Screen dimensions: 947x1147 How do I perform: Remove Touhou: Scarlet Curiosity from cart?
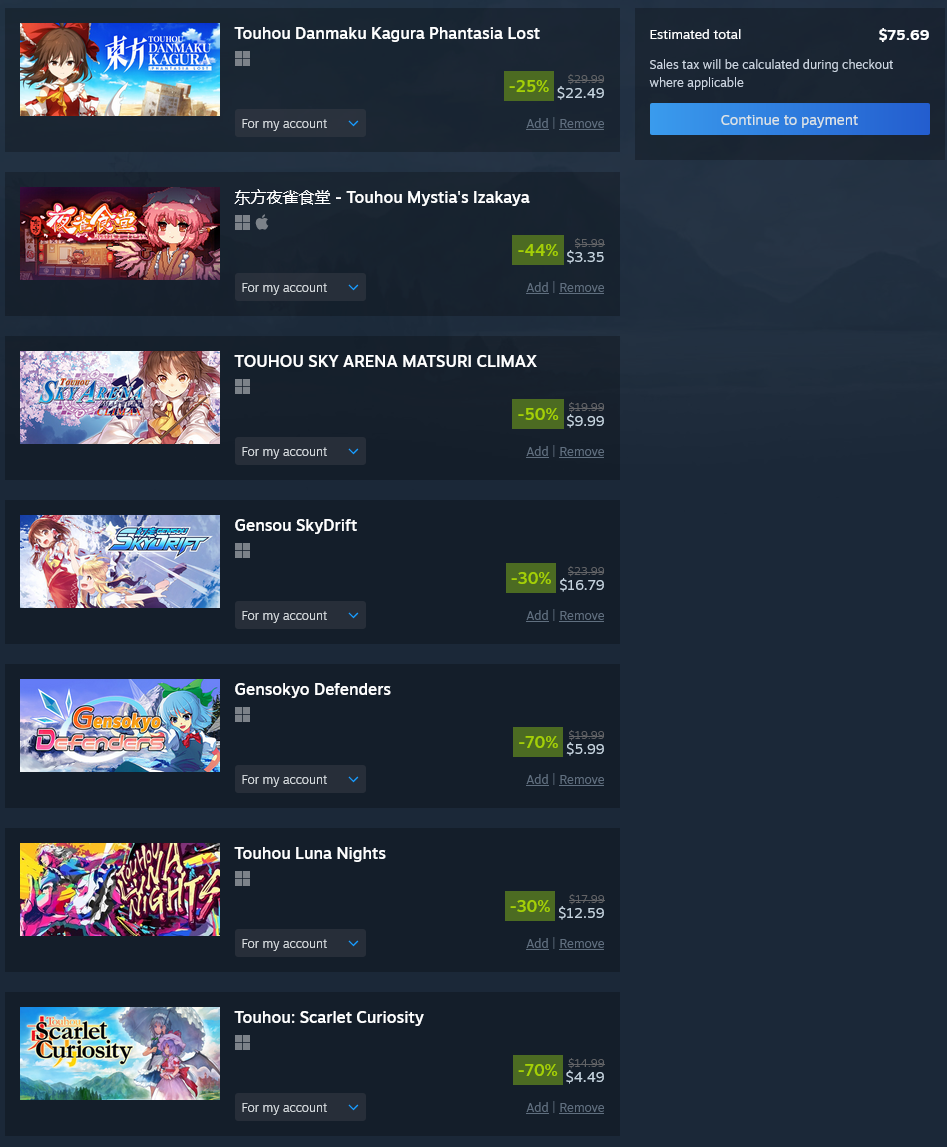tap(581, 1107)
